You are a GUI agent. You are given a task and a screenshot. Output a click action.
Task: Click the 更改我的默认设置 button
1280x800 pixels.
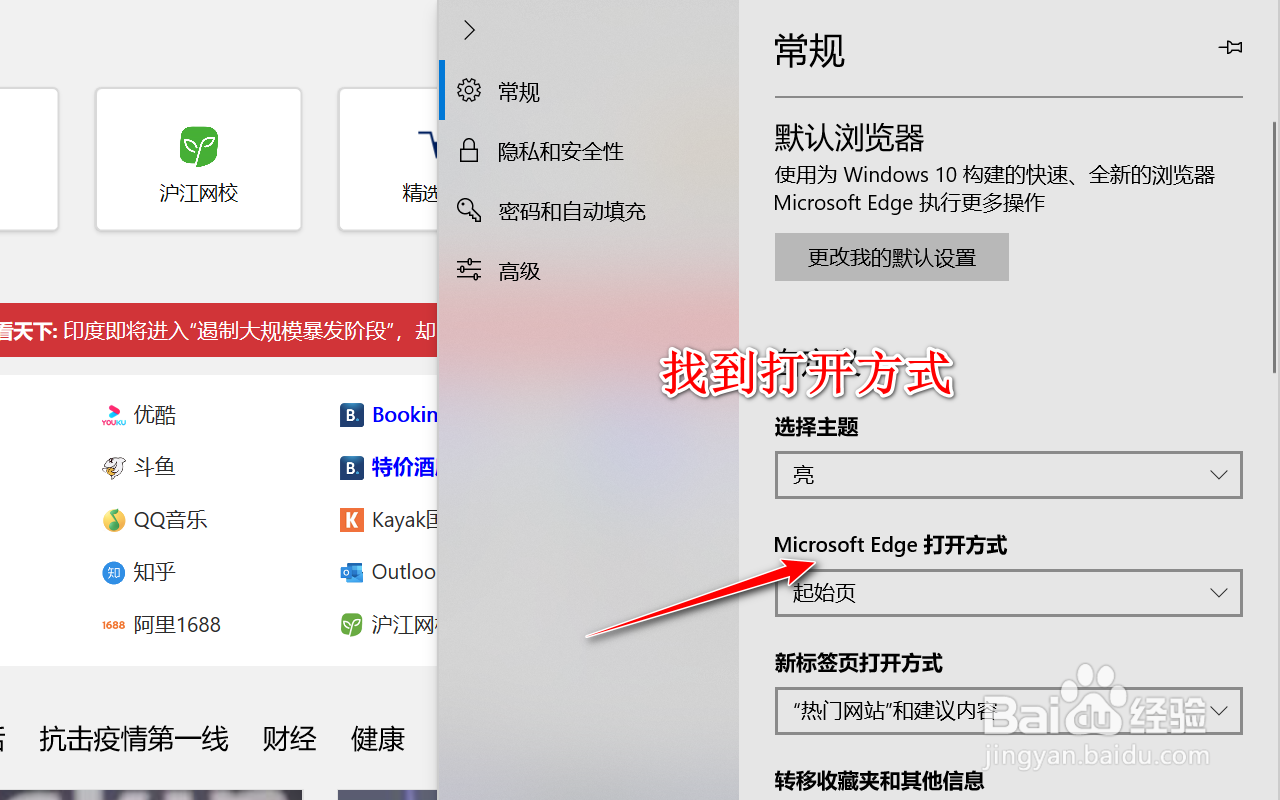point(892,257)
